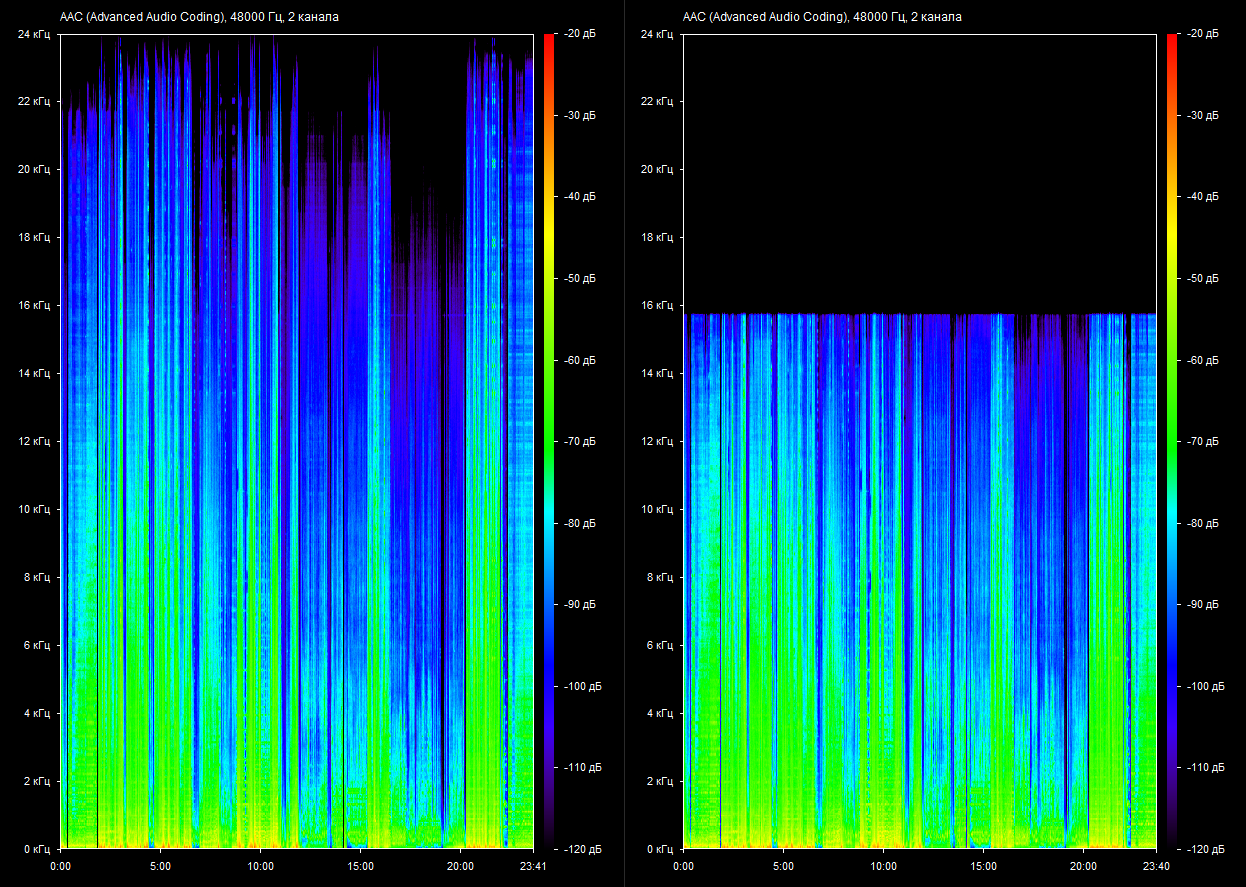Click the left spectrogram's AAC codec title
Image resolution: width=1246 pixels, height=887 pixels.
tap(199, 17)
